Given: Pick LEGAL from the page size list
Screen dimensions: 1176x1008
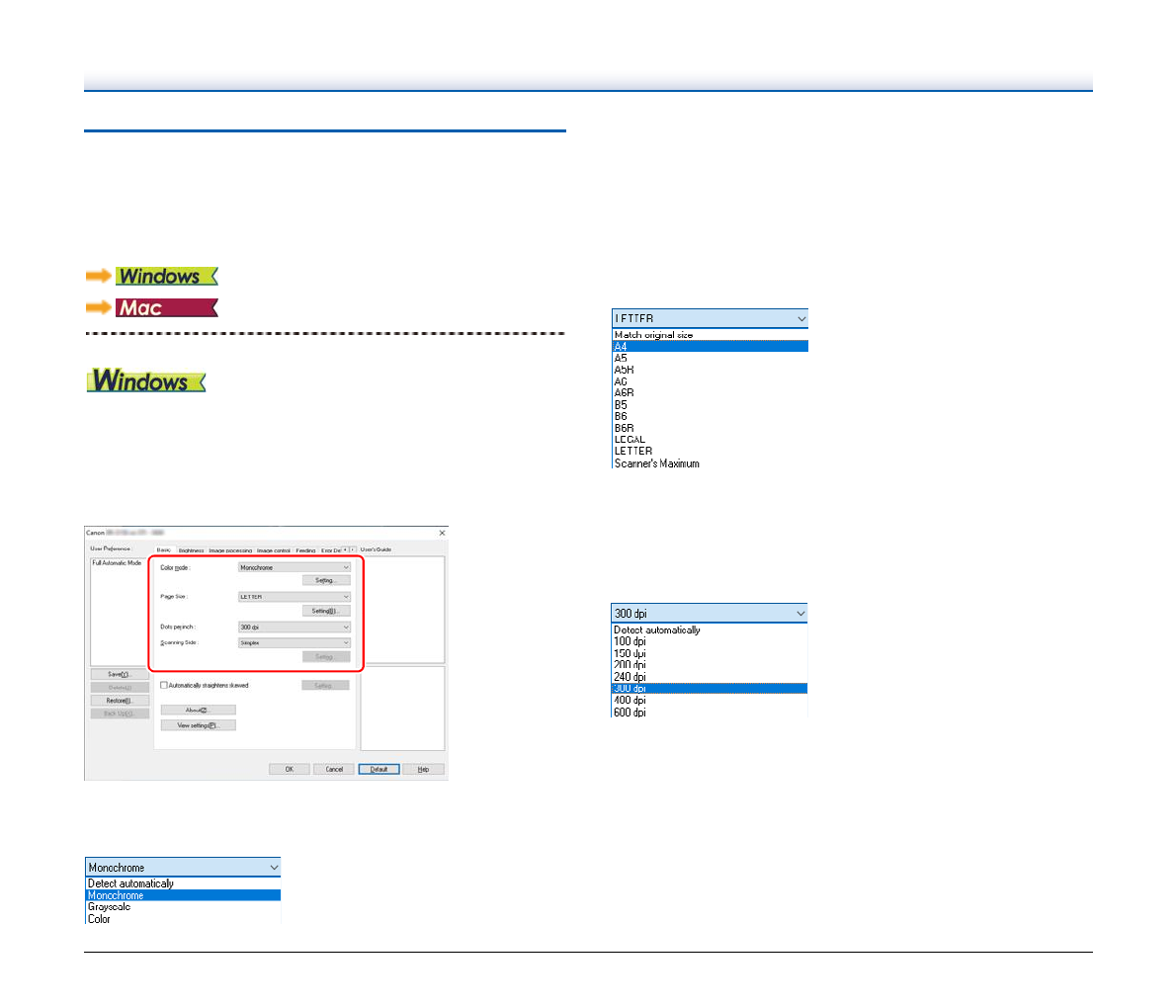Looking at the screenshot, I should (630, 440).
